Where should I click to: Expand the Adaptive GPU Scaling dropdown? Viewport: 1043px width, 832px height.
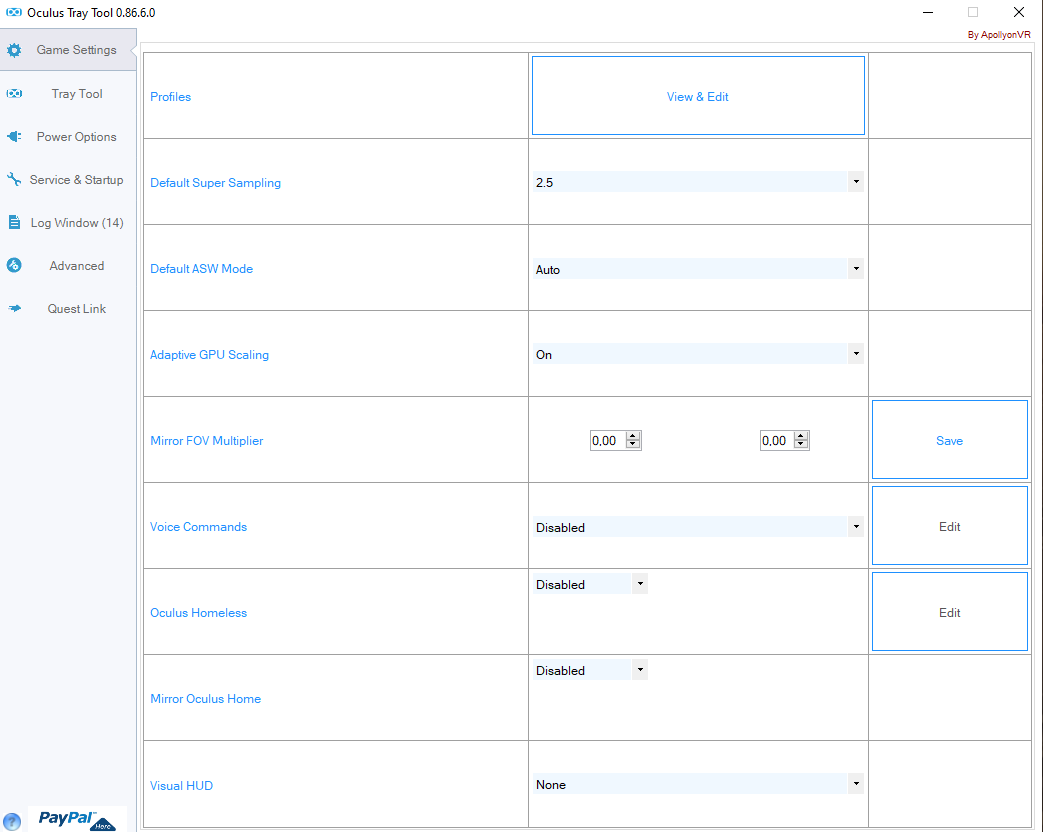pyautogui.click(x=856, y=354)
